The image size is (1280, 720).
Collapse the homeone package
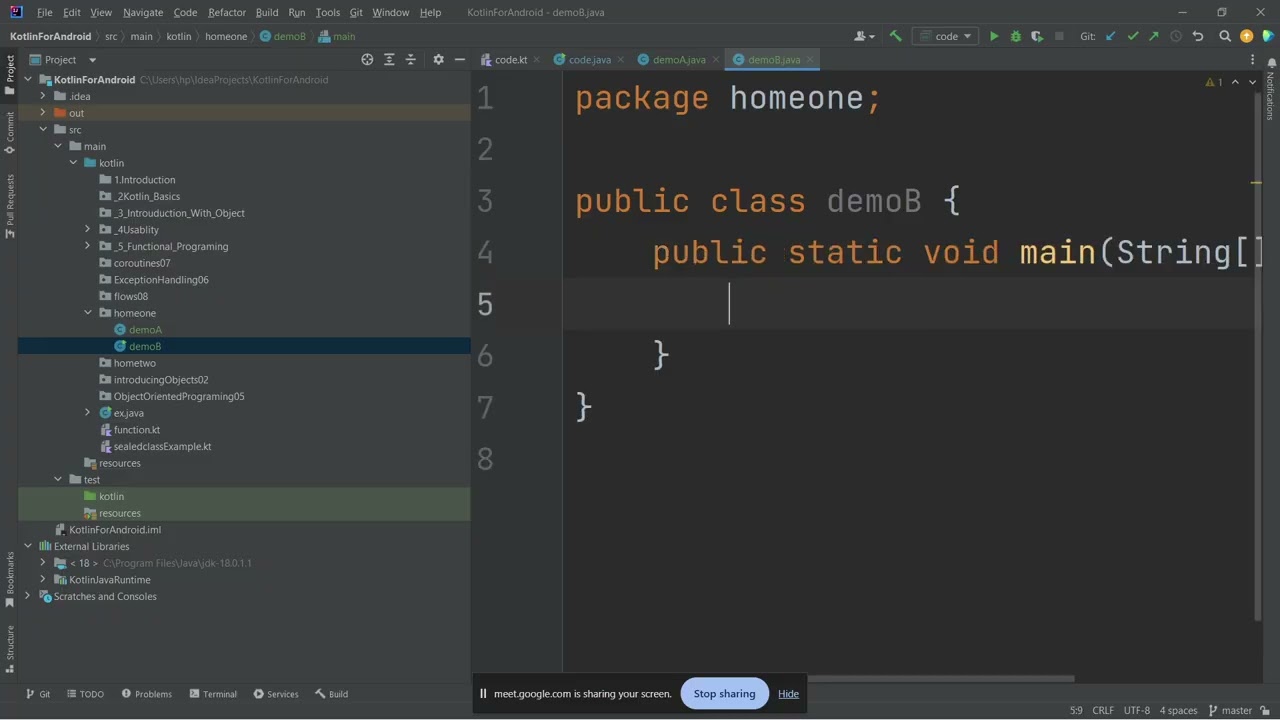pyautogui.click(x=88, y=313)
